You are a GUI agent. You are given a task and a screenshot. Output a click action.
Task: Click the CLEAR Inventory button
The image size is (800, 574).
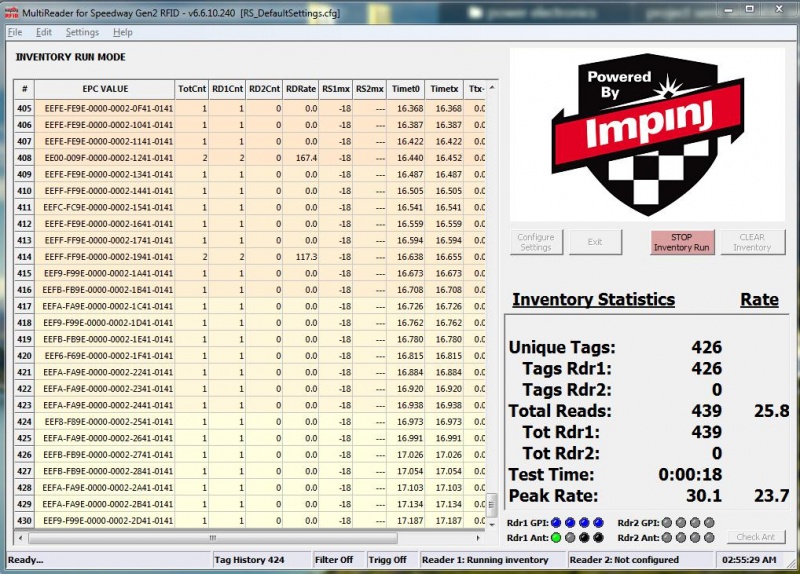point(752,242)
